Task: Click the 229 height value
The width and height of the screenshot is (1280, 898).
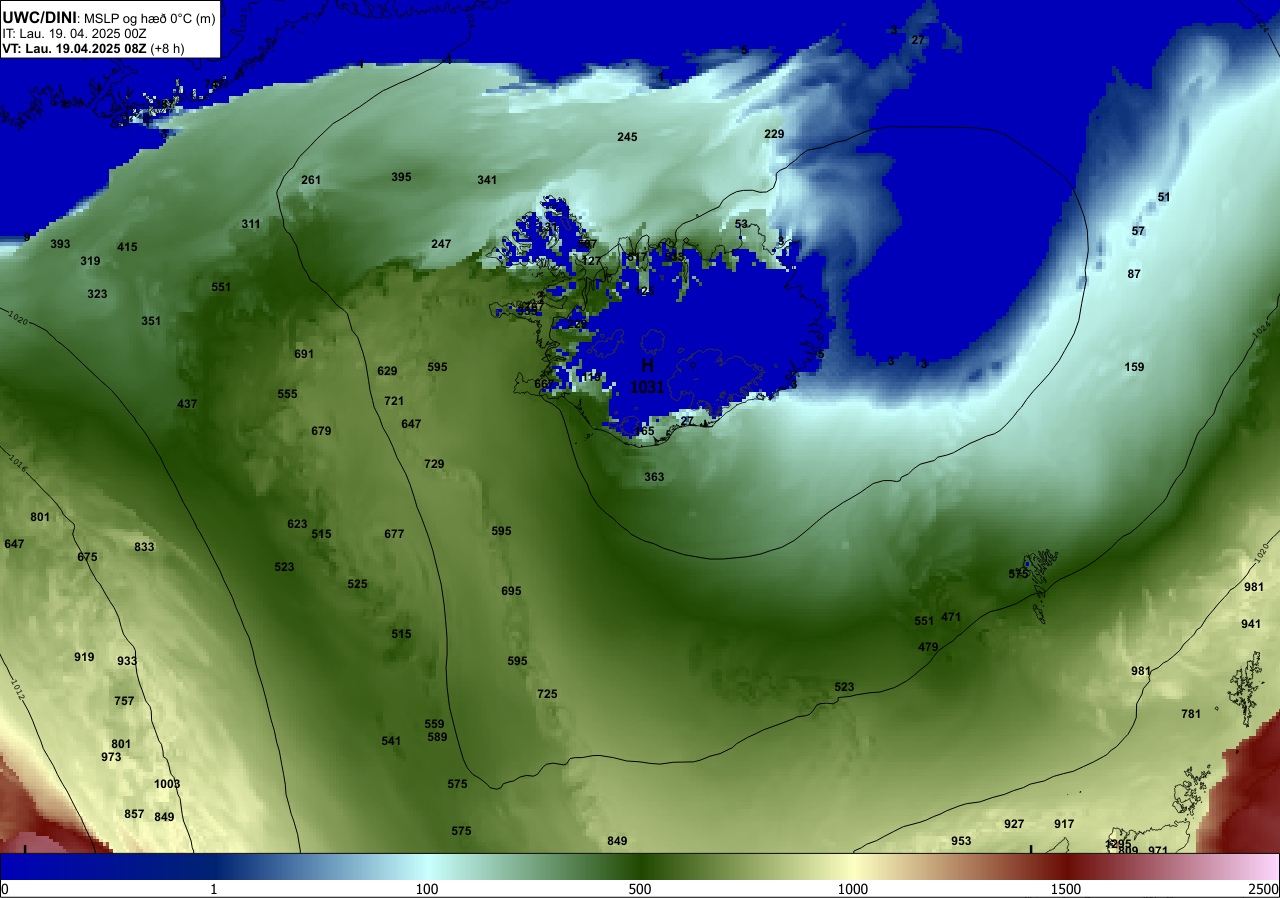Action: 774,134
